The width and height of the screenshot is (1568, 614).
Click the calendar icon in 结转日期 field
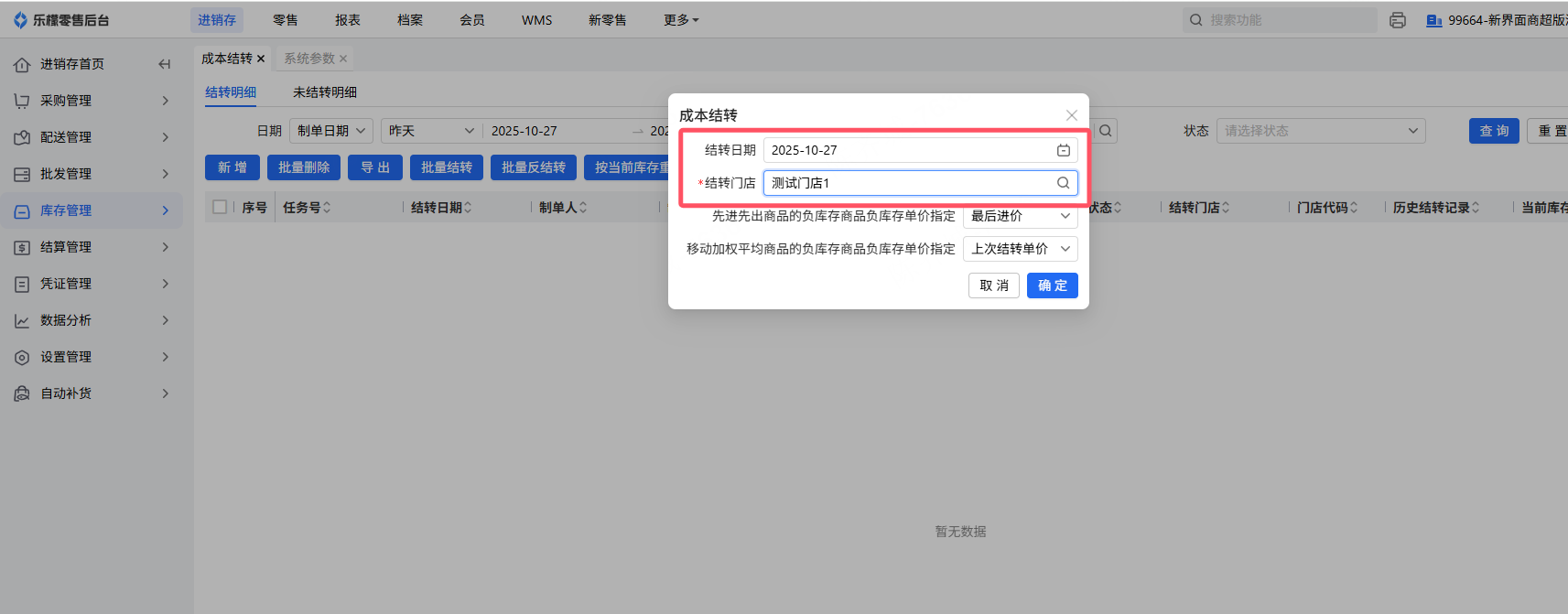(1063, 150)
